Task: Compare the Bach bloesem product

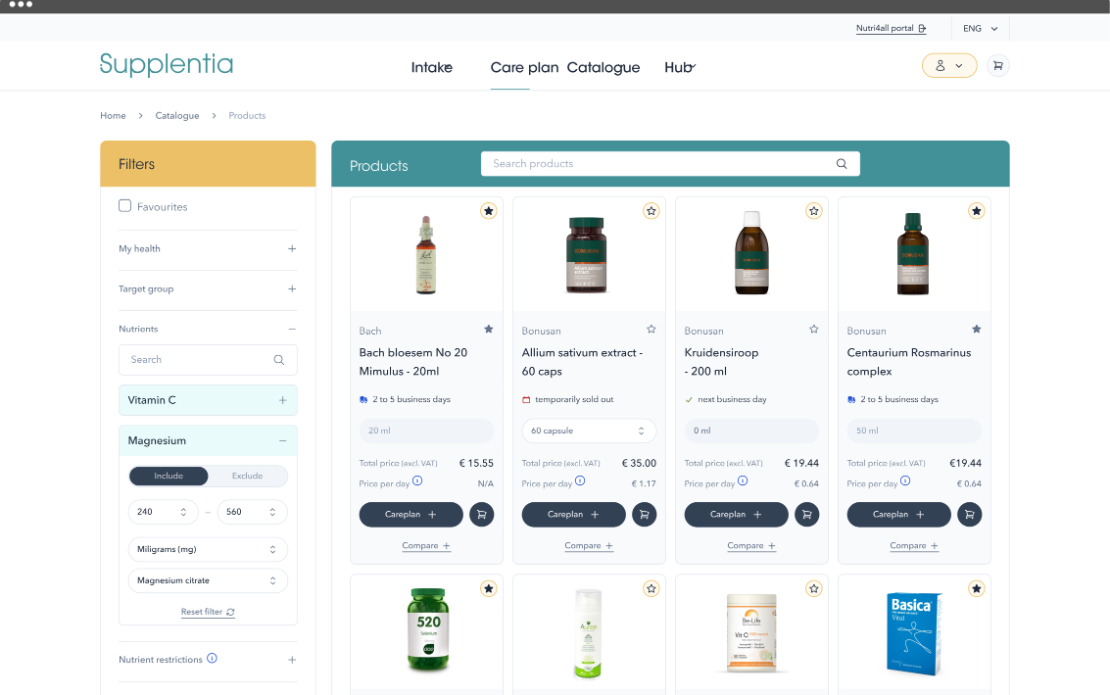Action: [426, 546]
